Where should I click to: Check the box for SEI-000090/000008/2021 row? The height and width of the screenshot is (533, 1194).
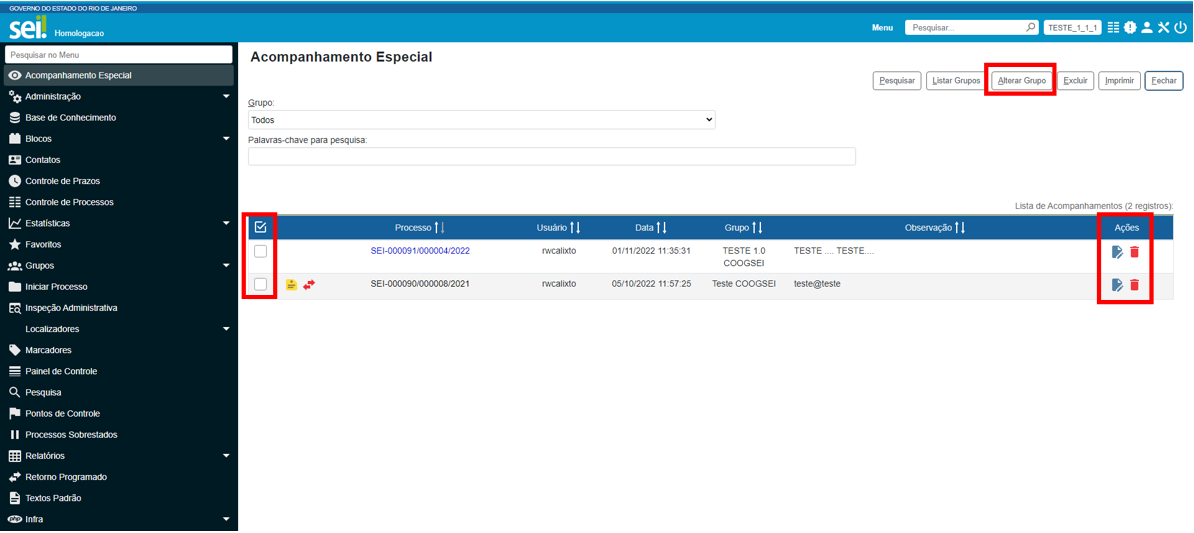coord(260,284)
